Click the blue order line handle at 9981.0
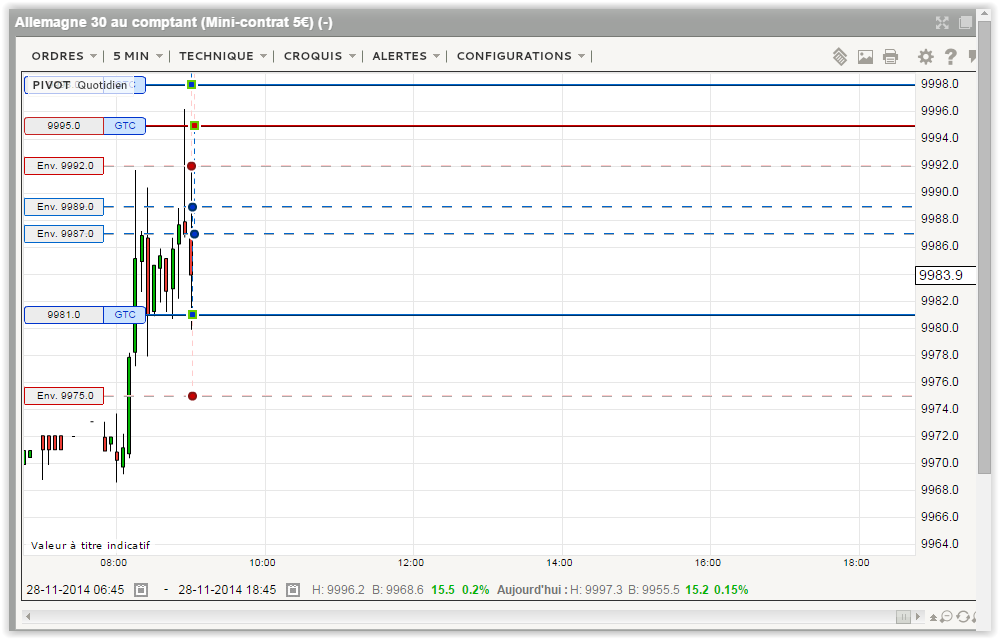The image size is (999, 639). pos(192,315)
